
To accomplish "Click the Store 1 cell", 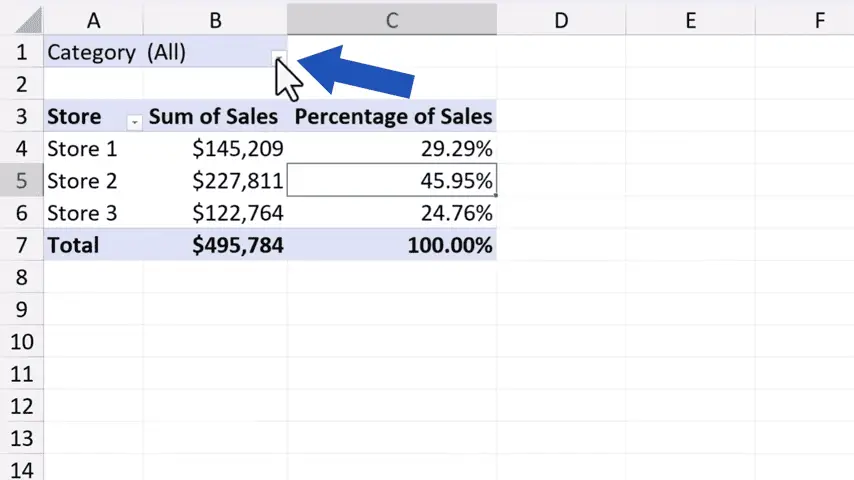I will 92,149.
